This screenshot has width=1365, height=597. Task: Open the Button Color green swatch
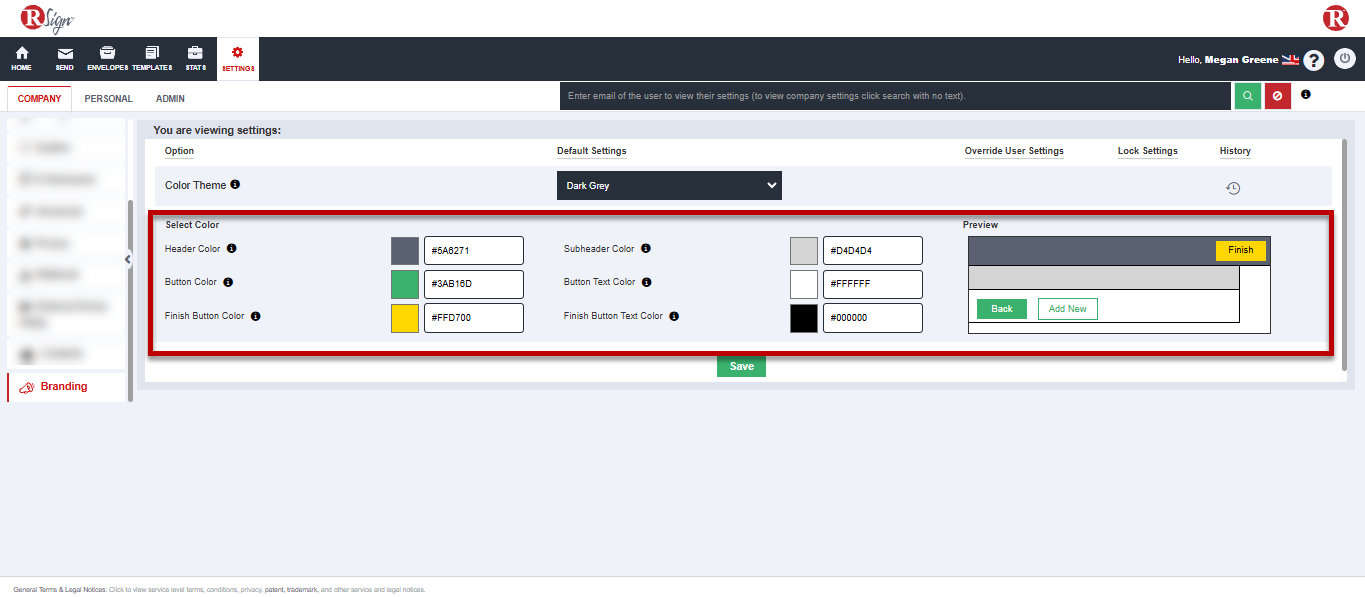[404, 284]
